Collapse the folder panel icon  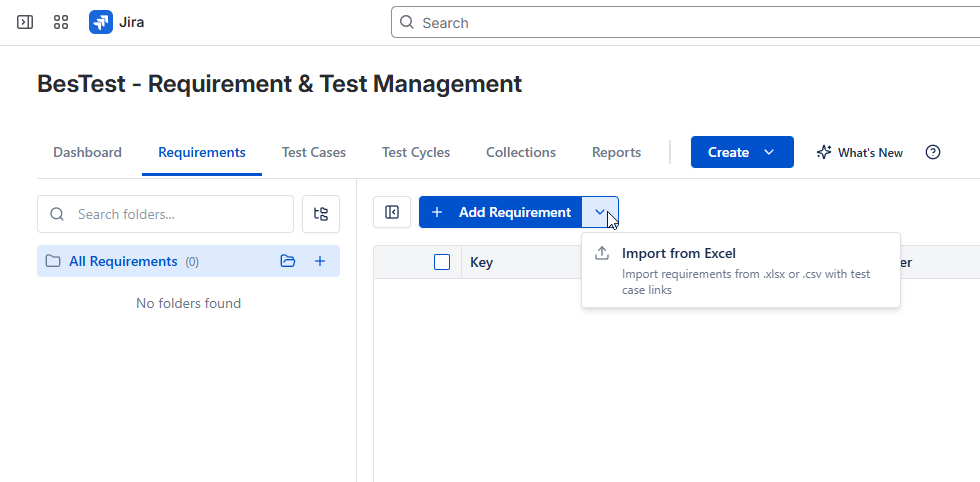(x=392, y=212)
